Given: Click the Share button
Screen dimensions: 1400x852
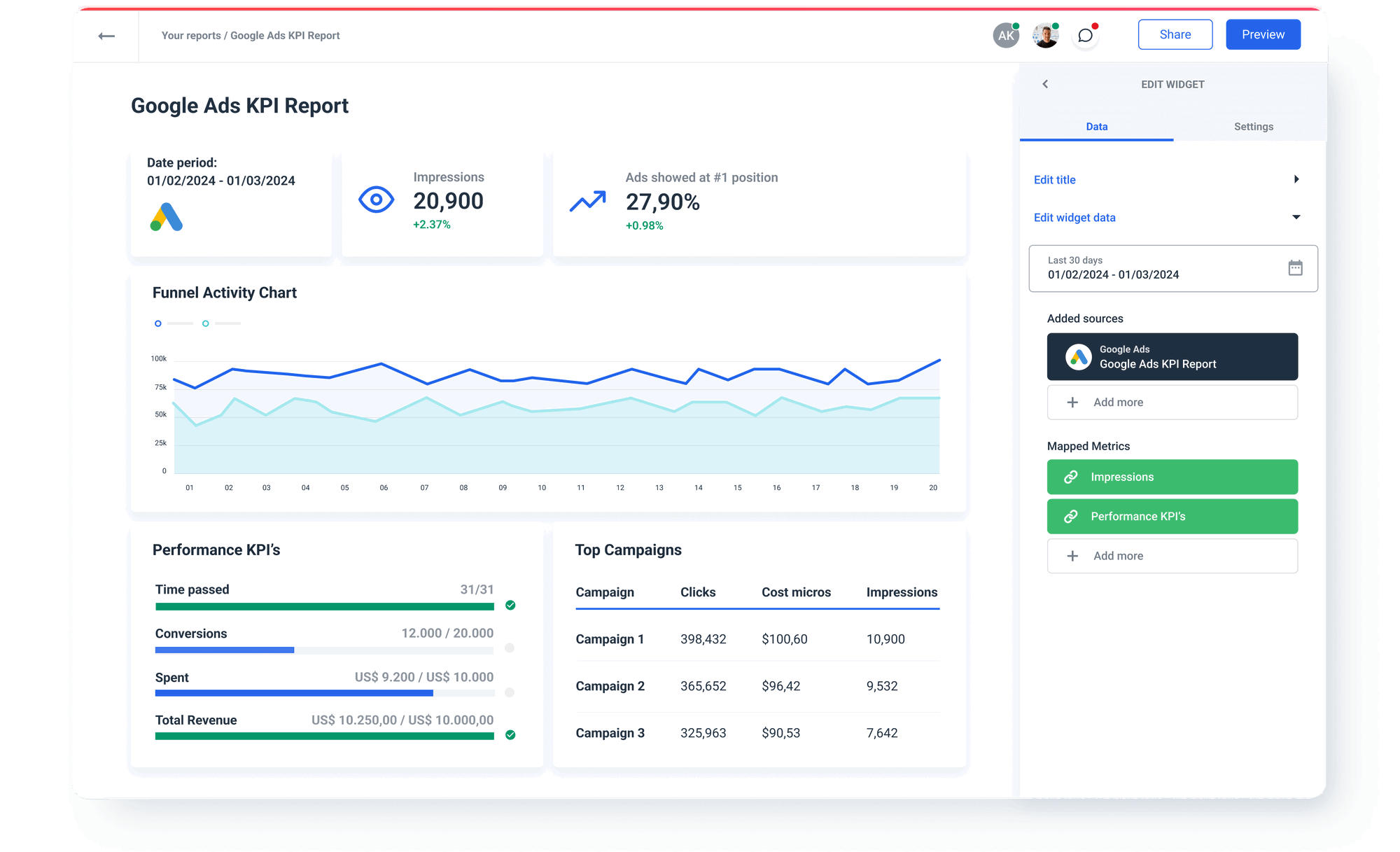Looking at the screenshot, I should click(x=1175, y=34).
